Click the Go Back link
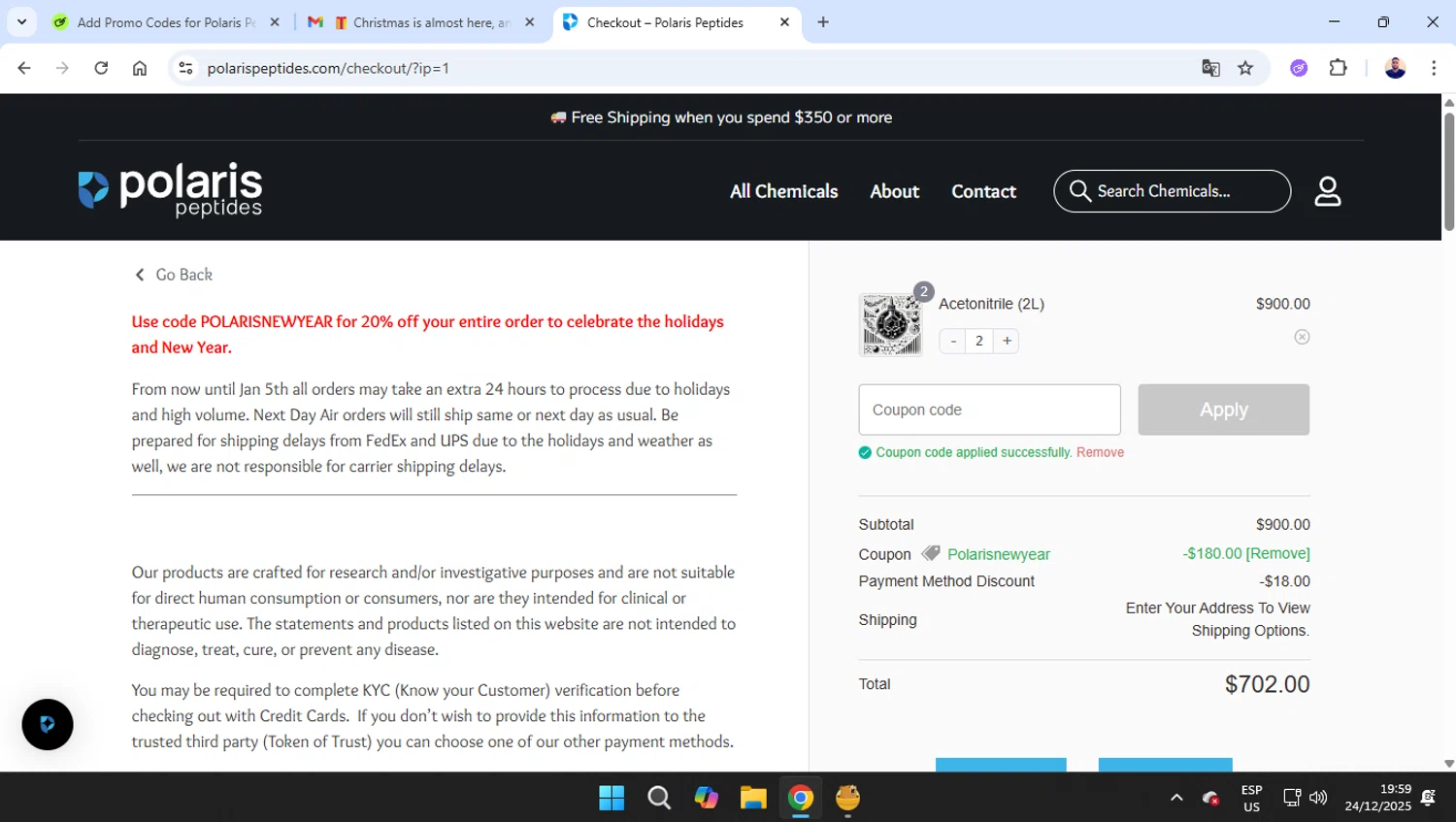Screen dimensions: 1456x822 pyautogui.click(x=174, y=275)
